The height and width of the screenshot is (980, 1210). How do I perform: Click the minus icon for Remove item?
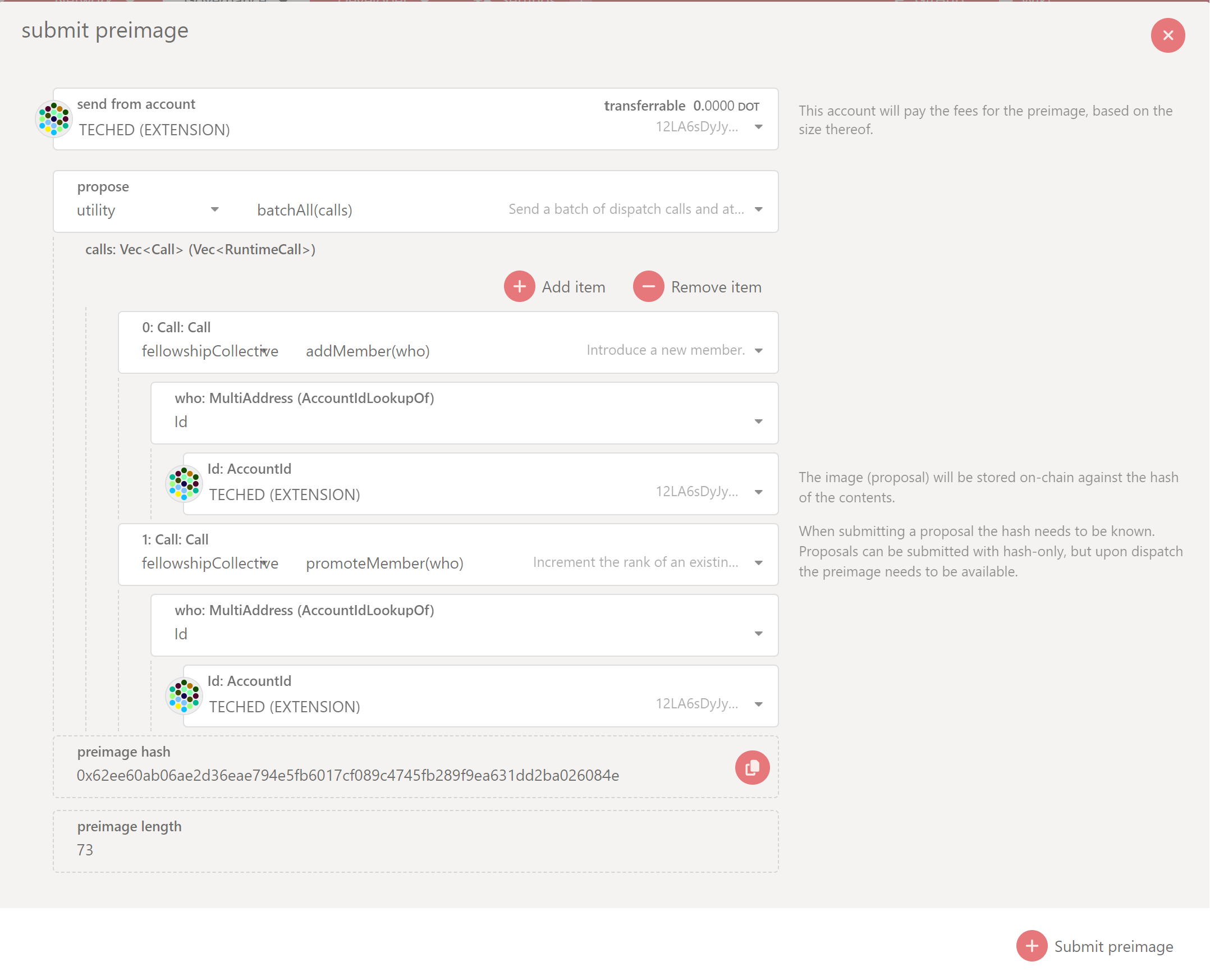648,287
